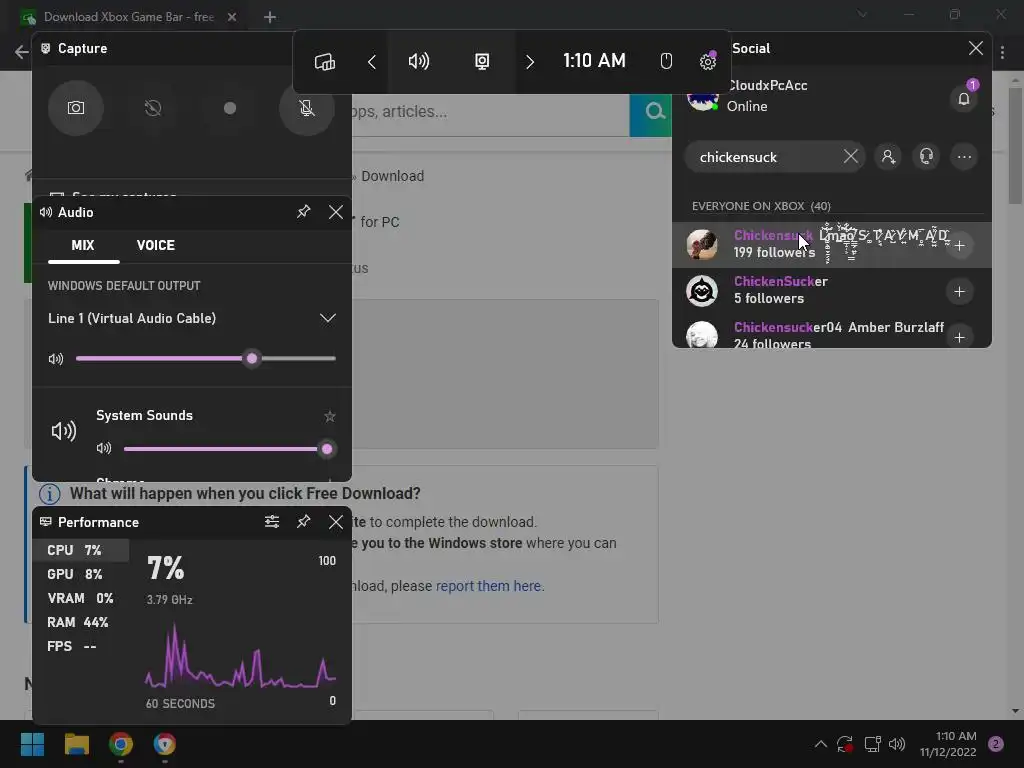Click the previous widget arrow on Game Bar
The image size is (1024, 768).
[372, 61]
